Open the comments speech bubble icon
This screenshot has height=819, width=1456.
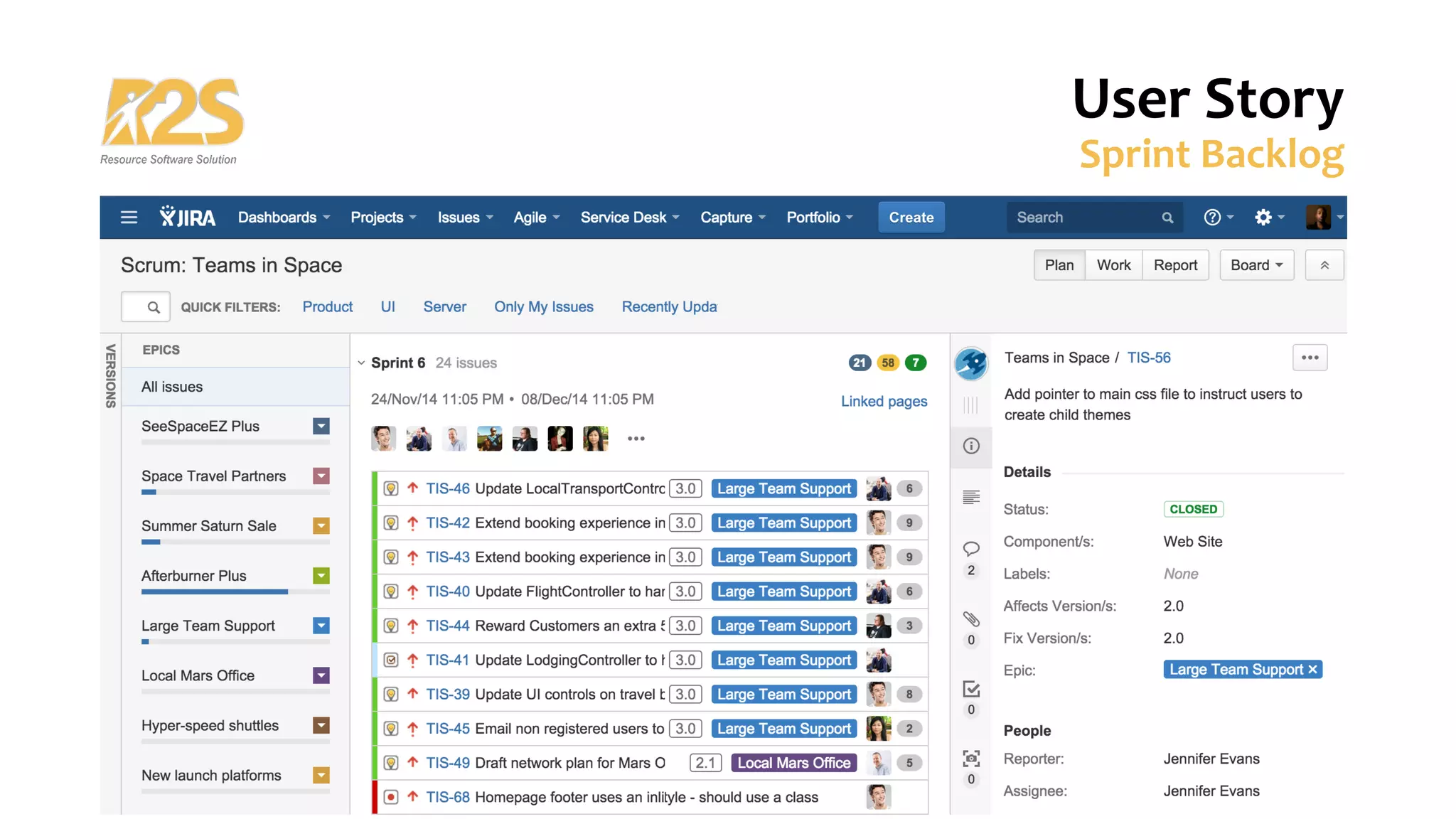coord(971,549)
